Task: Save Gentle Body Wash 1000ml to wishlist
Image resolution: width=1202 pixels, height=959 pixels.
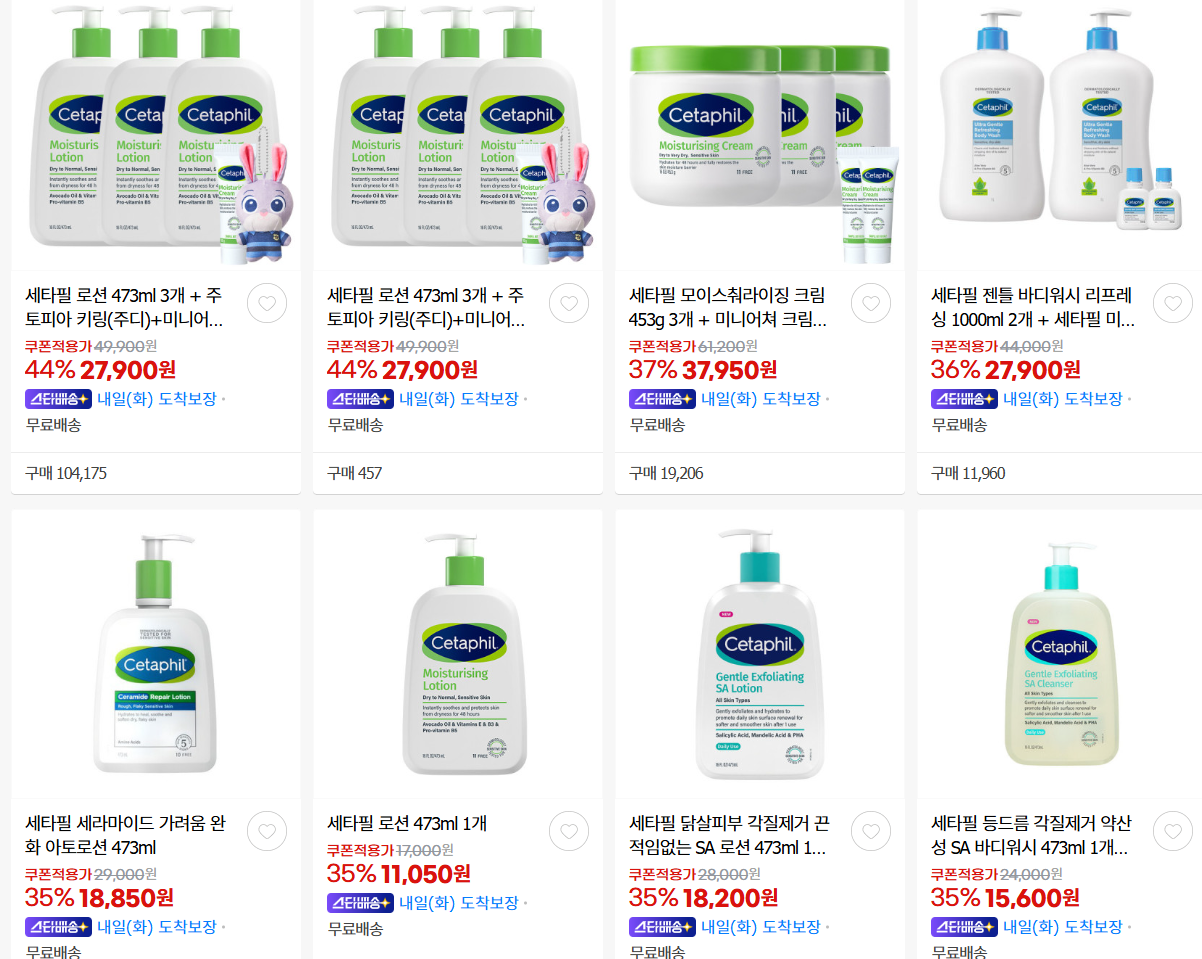Action: (x=1173, y=303)
